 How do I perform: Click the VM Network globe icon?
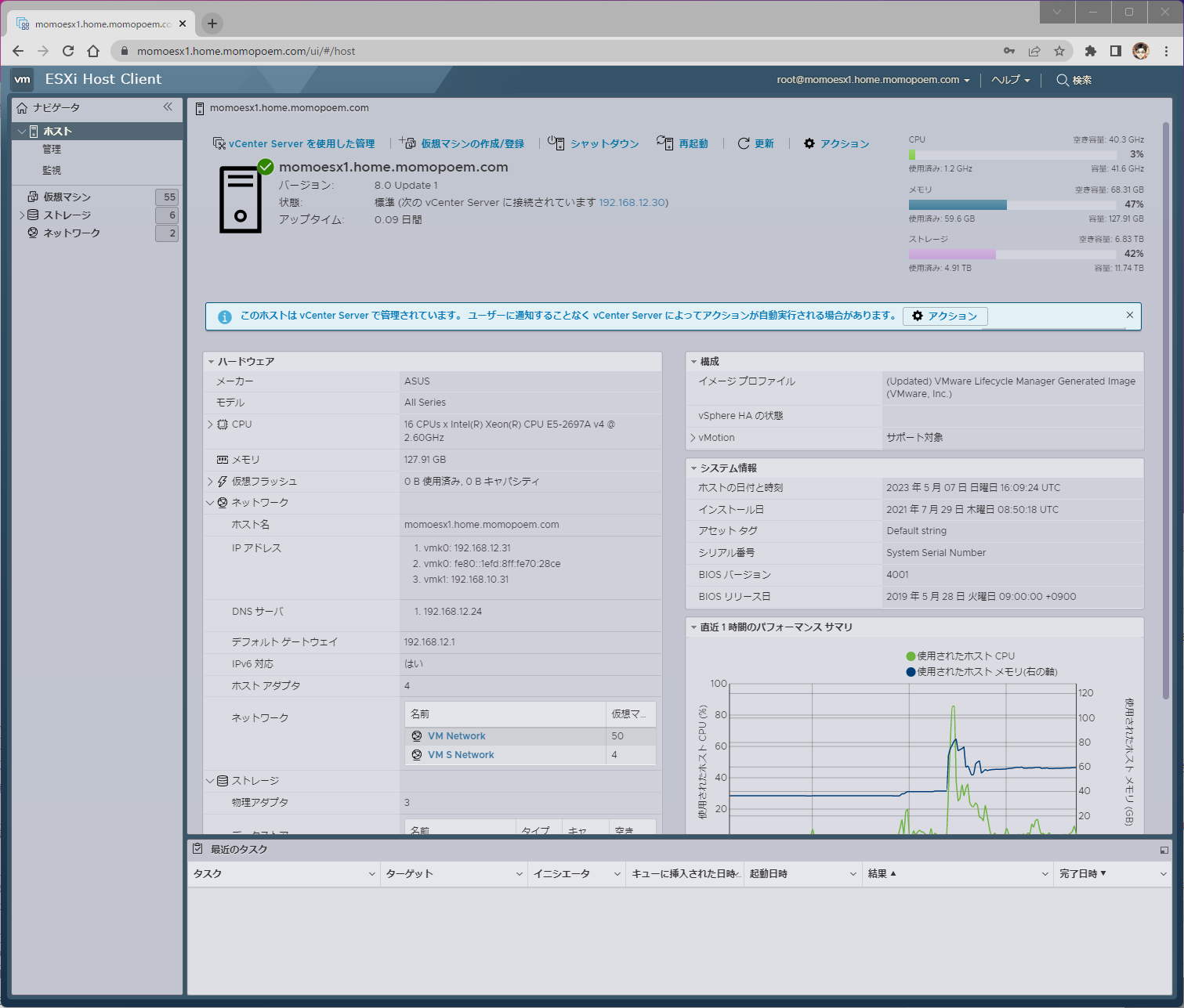pyautogui.click(x=418, y=736)
